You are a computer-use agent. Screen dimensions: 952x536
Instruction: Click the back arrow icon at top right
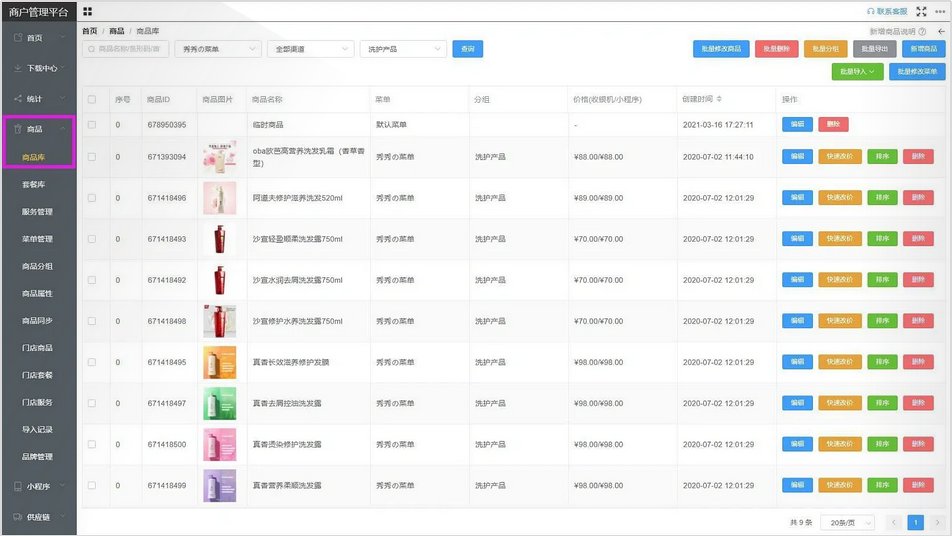(941, 32)
